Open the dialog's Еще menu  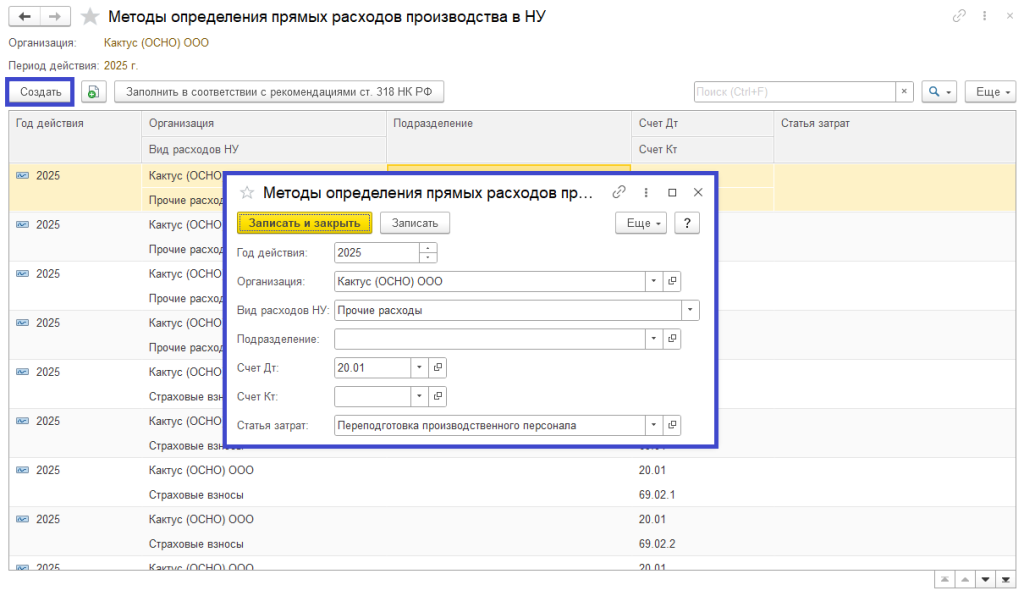(x=640, y=223)
